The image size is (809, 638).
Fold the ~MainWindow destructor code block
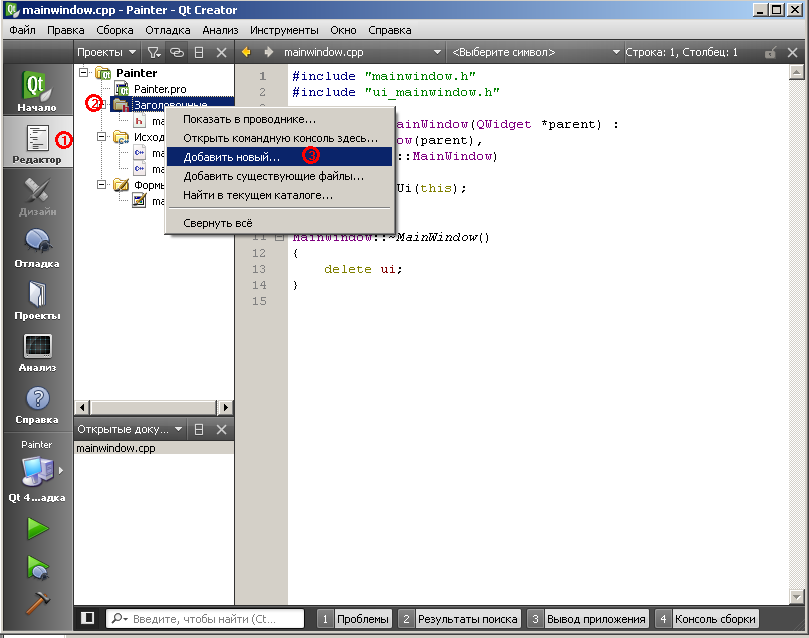(279, 237)
